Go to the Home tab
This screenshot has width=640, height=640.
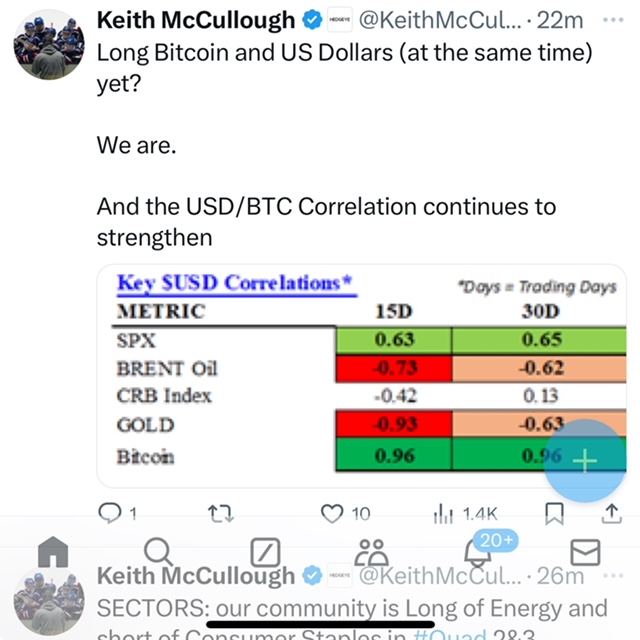(52, 552)
